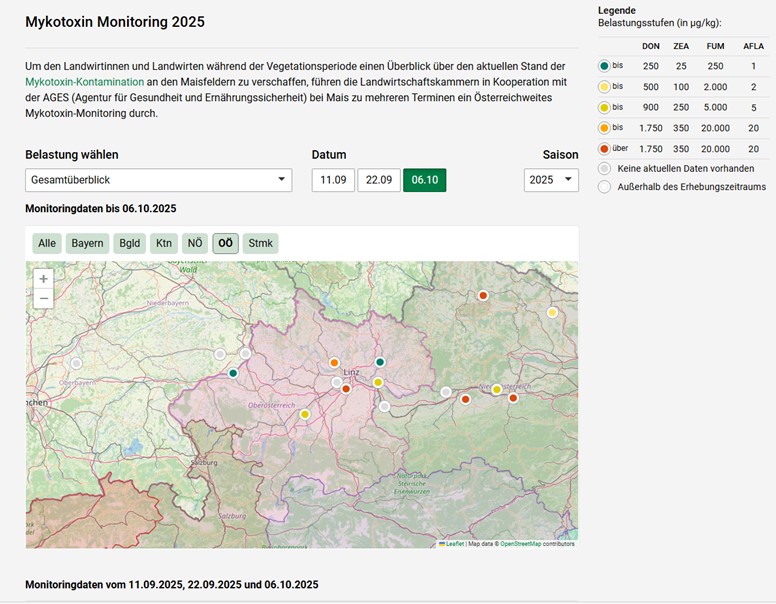The height and width of the screenshot is (604, 776).
Task: Open the red marker at the map's top right
Action: click(x=482, y=295)
